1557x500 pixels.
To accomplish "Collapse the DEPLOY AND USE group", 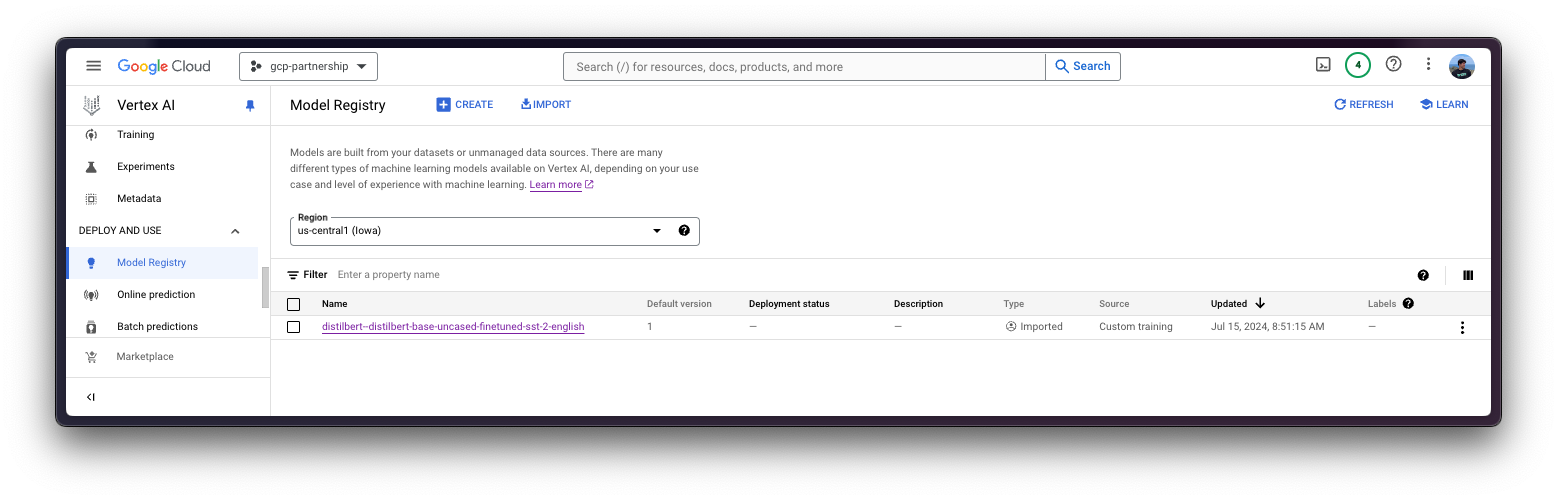I will [x=235, y=231].
